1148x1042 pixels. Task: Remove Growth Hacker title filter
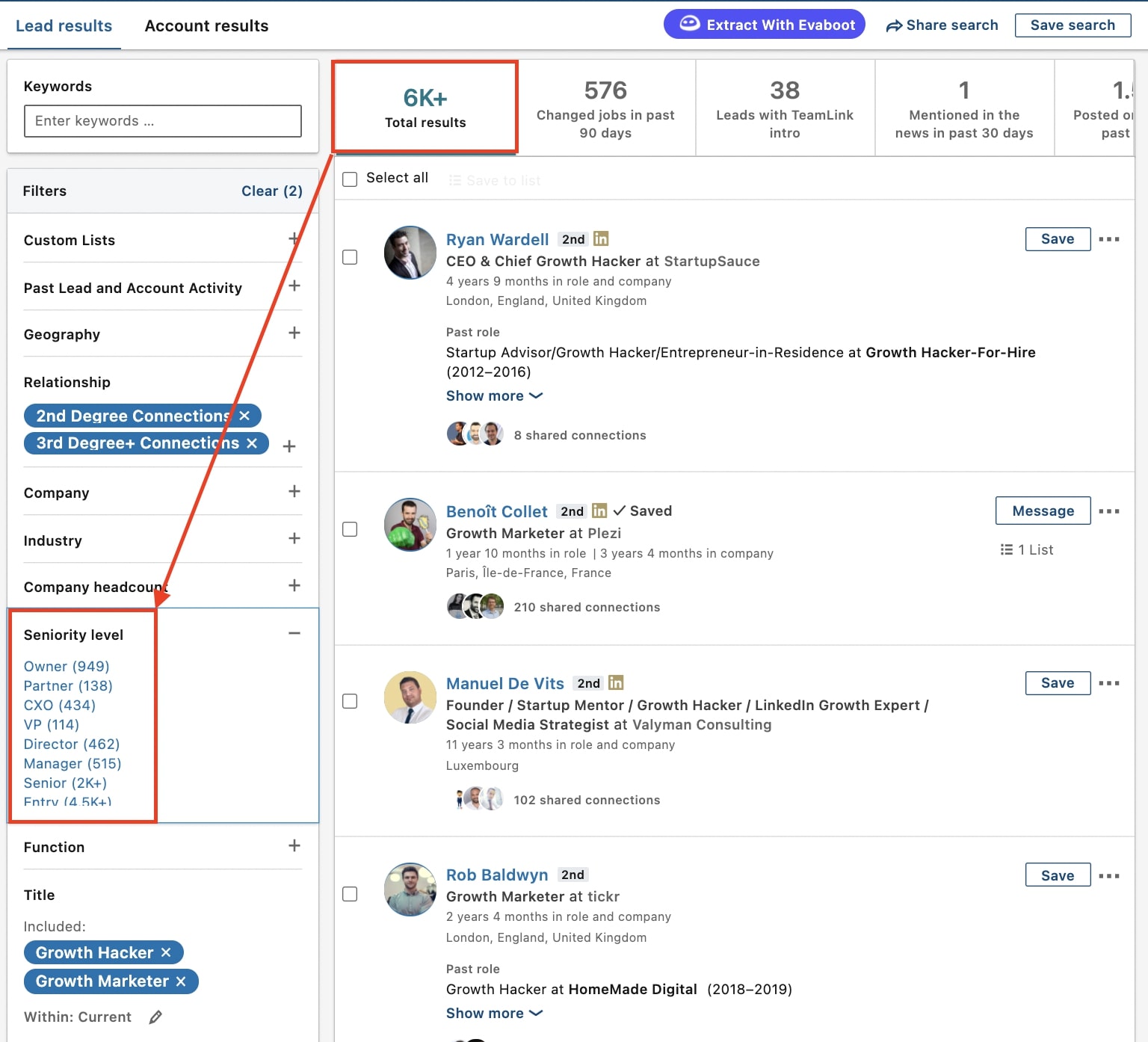pos(166,952)
